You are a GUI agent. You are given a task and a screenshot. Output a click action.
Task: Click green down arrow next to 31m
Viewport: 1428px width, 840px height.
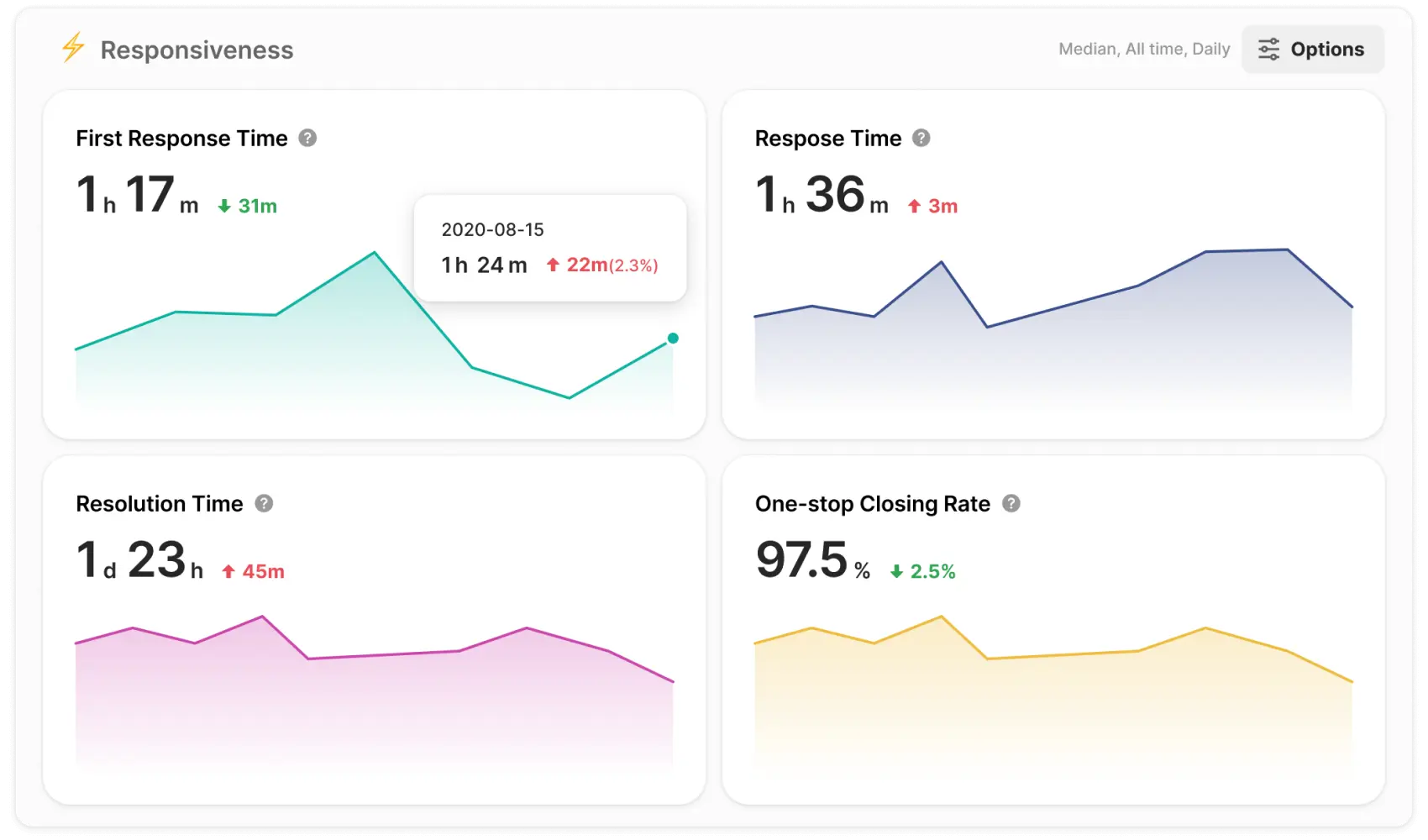coord(224,207)
